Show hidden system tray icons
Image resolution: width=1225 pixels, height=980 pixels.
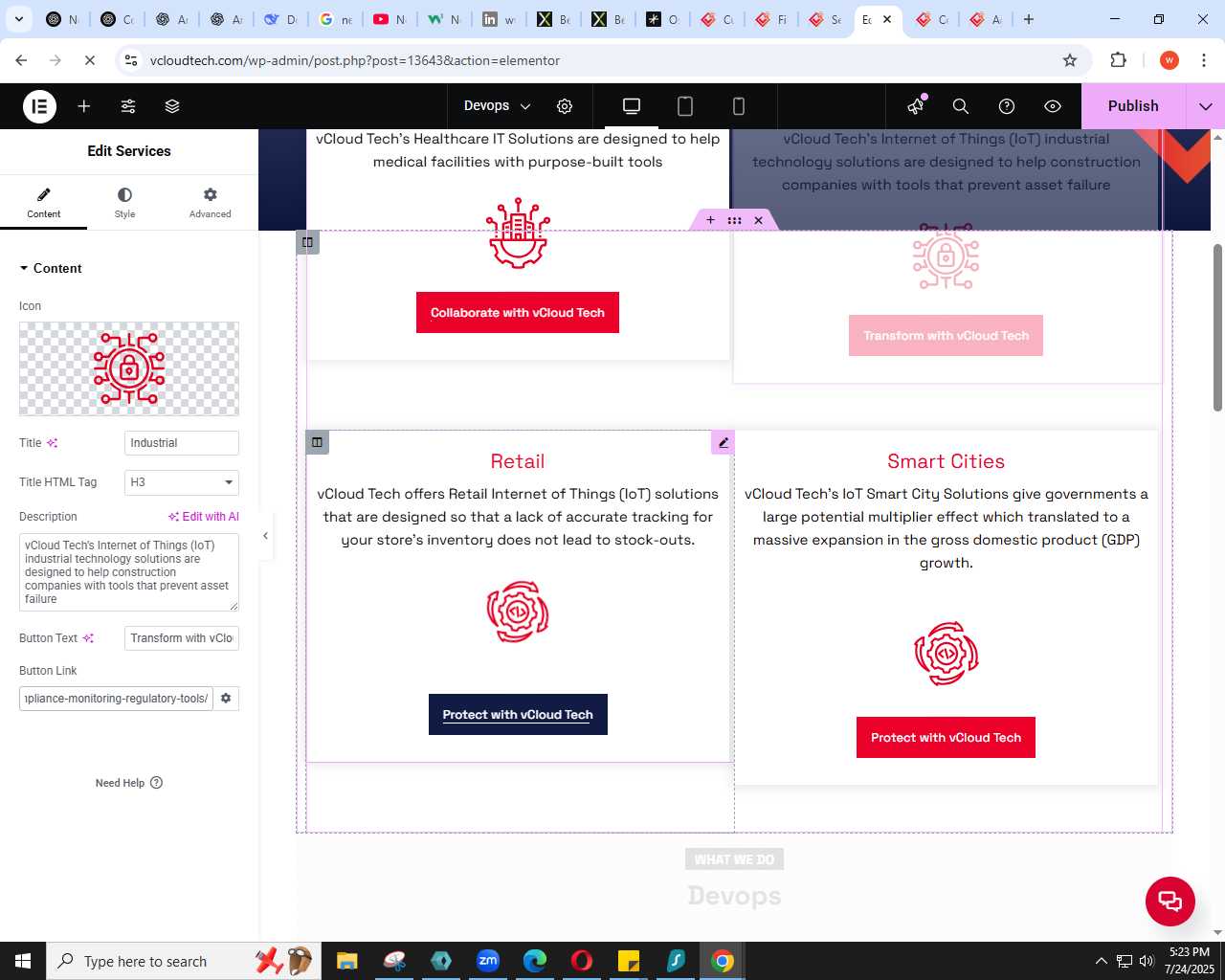coord(1102,961)
